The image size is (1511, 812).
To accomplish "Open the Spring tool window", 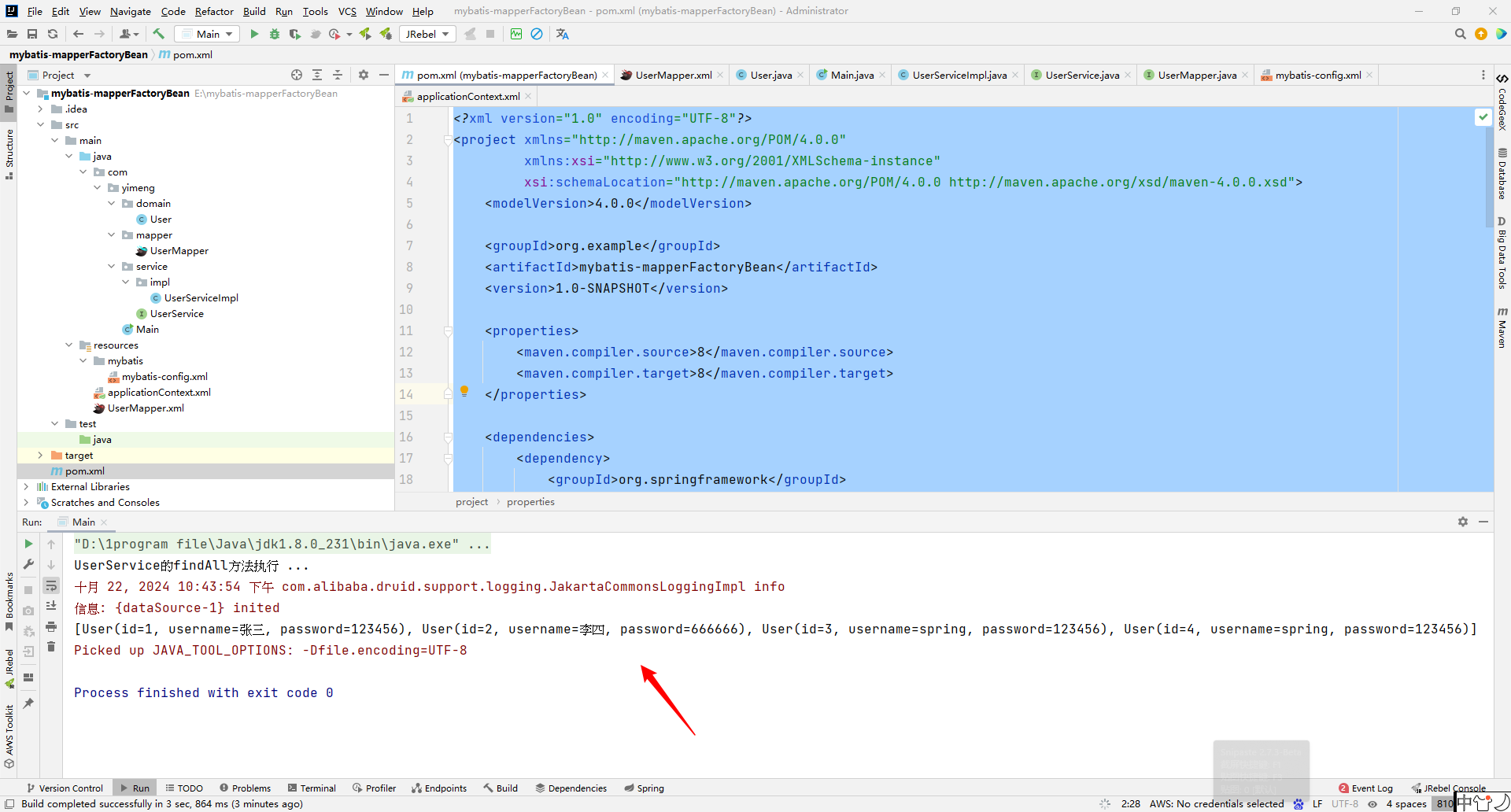I will click(644, 788).
